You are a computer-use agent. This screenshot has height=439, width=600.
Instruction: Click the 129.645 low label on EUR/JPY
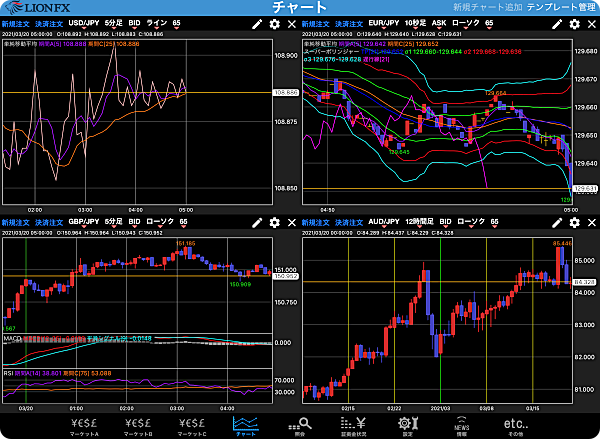pos(399,152)
